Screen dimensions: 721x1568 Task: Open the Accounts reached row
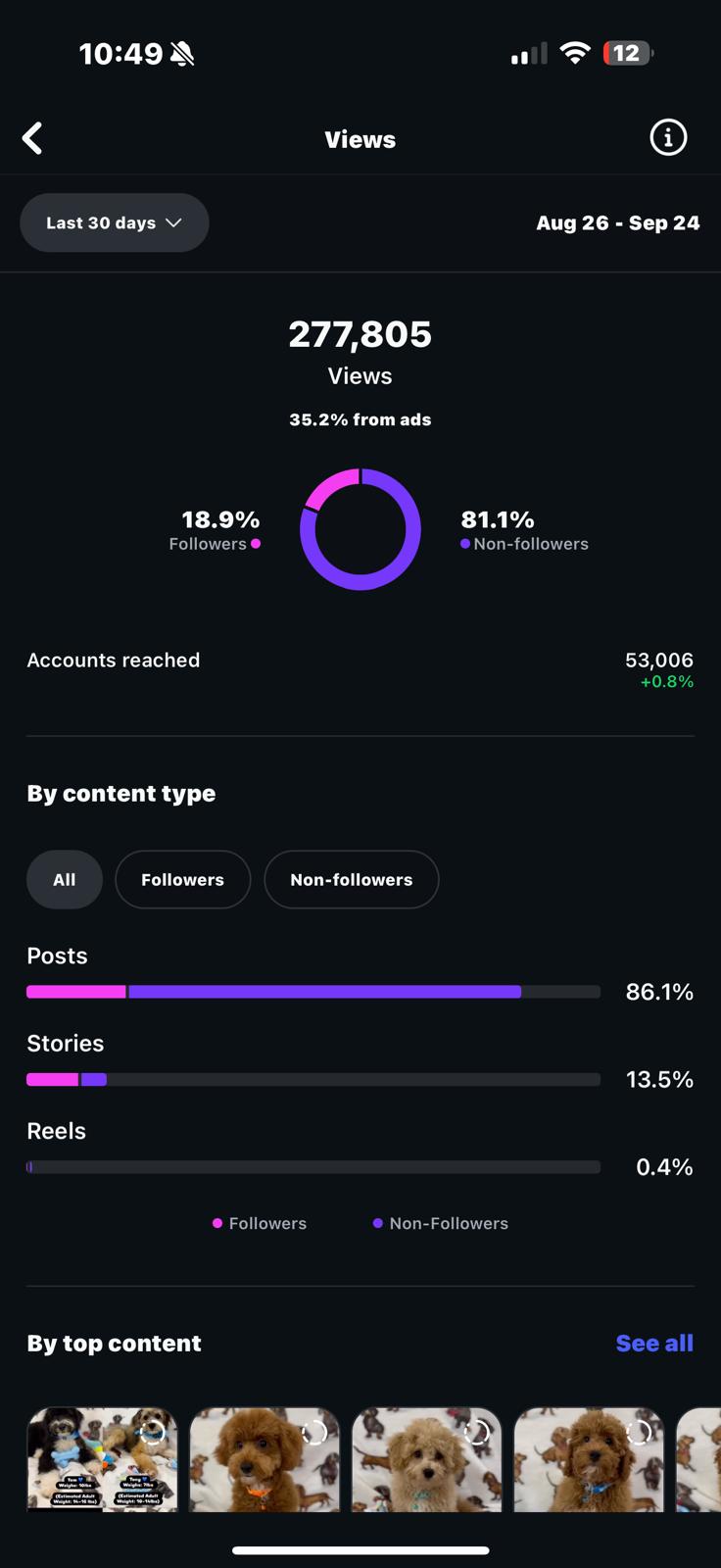tap(360, 669)
